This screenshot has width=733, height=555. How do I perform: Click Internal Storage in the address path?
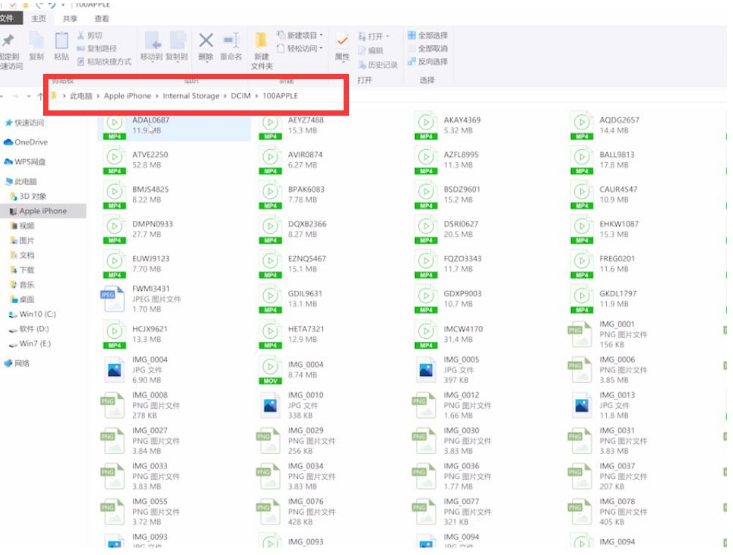coord(191,96)
